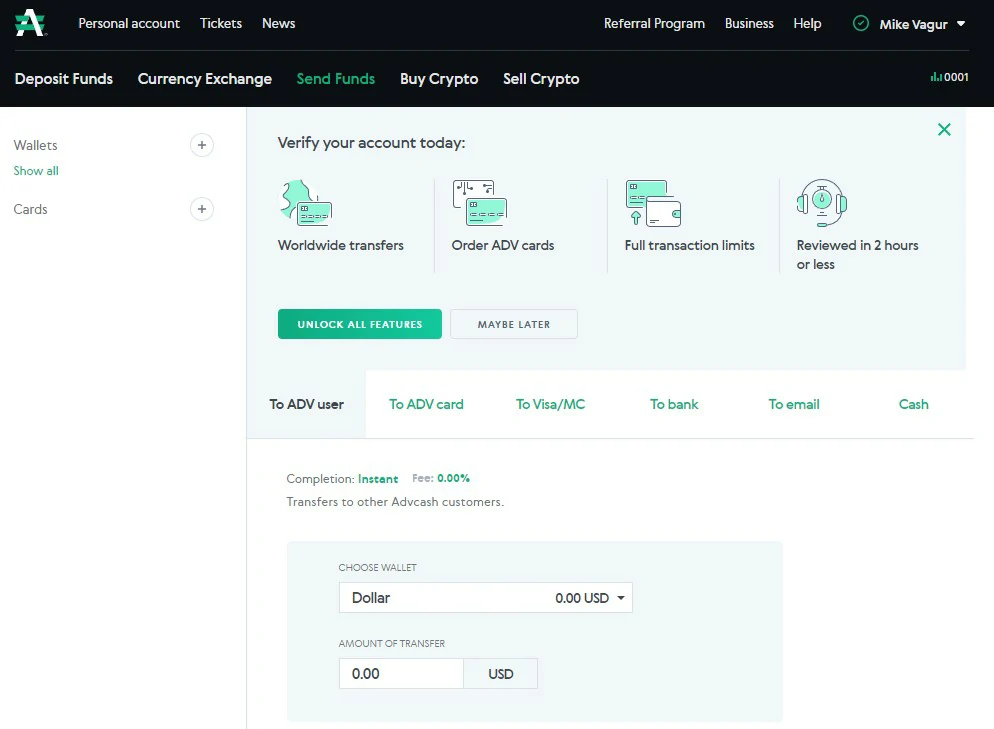Select the To ADV user tab

click(x=306, y=404)
